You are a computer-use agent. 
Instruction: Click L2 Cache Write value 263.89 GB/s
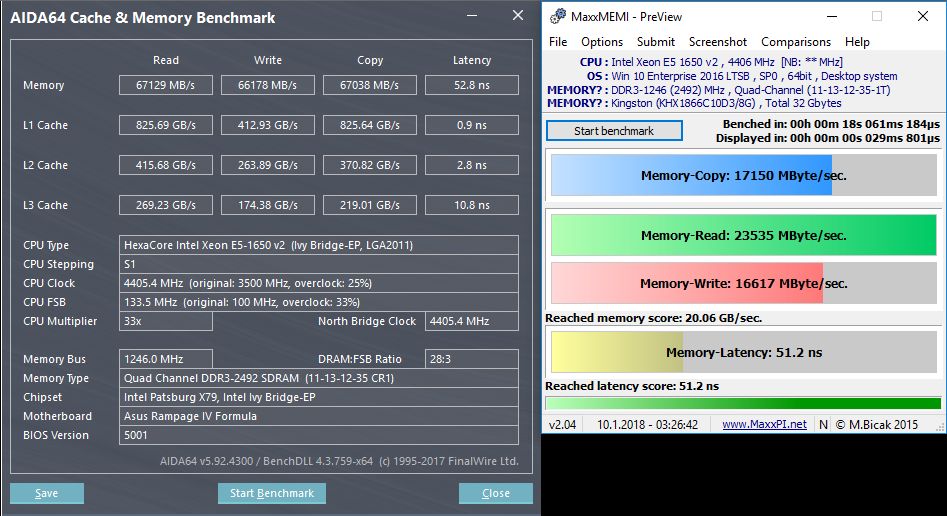tap(268, 165)
